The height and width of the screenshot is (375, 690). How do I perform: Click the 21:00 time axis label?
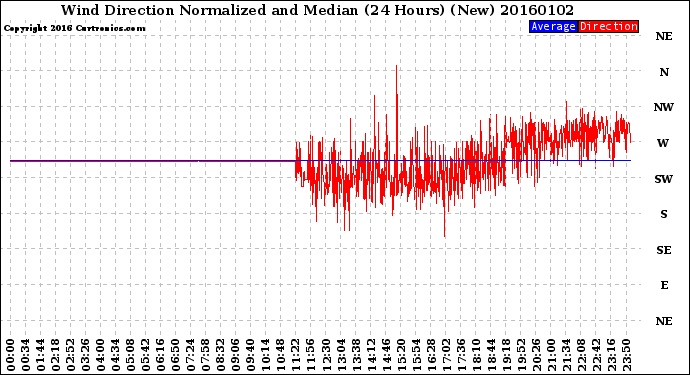551,355
